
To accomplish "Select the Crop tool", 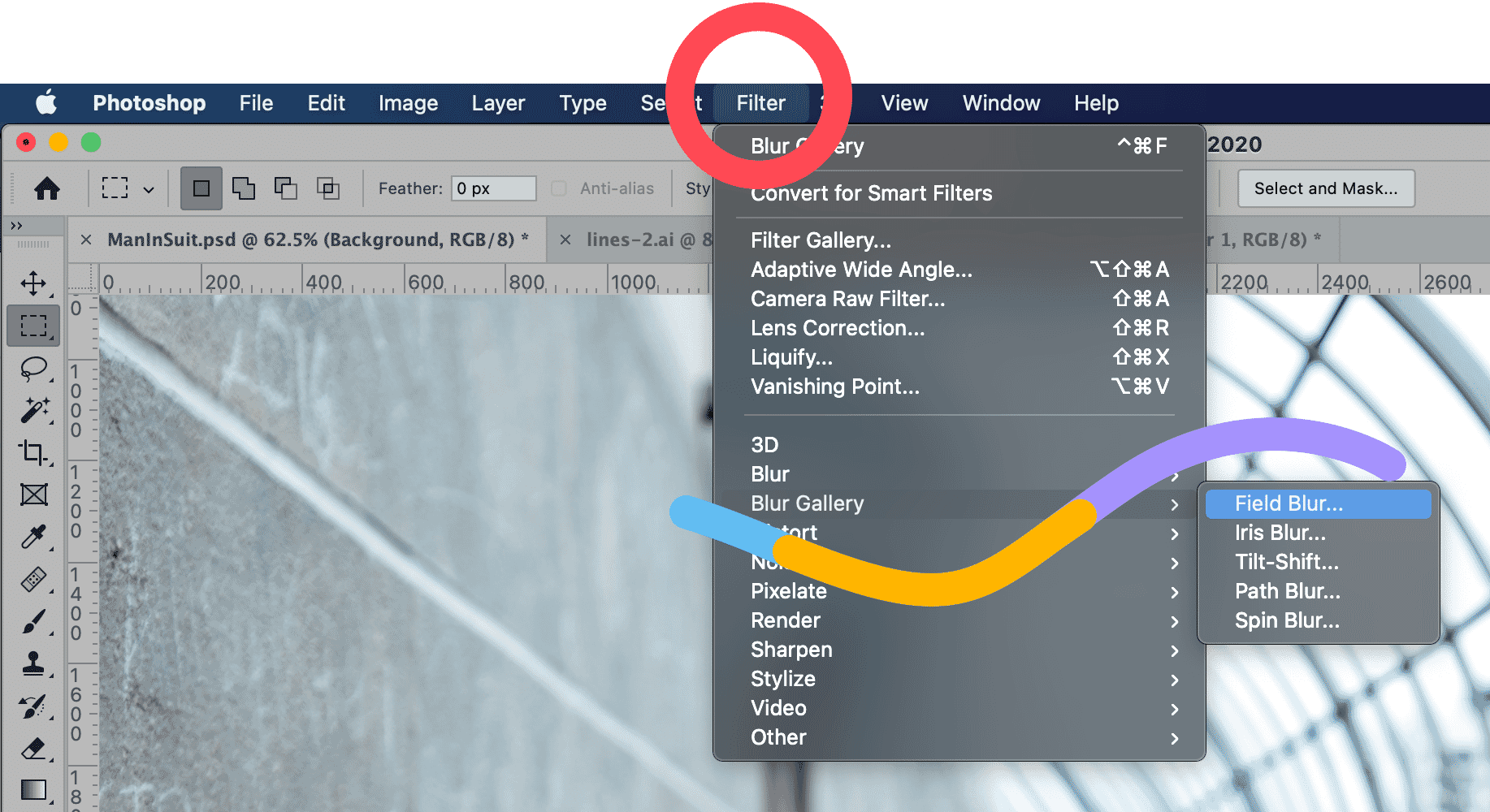I will click(33, 452).
